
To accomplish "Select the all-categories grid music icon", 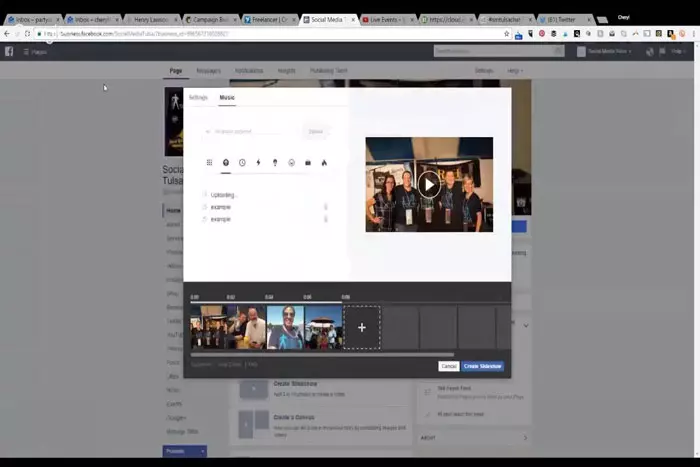I will pyautogui.click(x=209, y=163).
